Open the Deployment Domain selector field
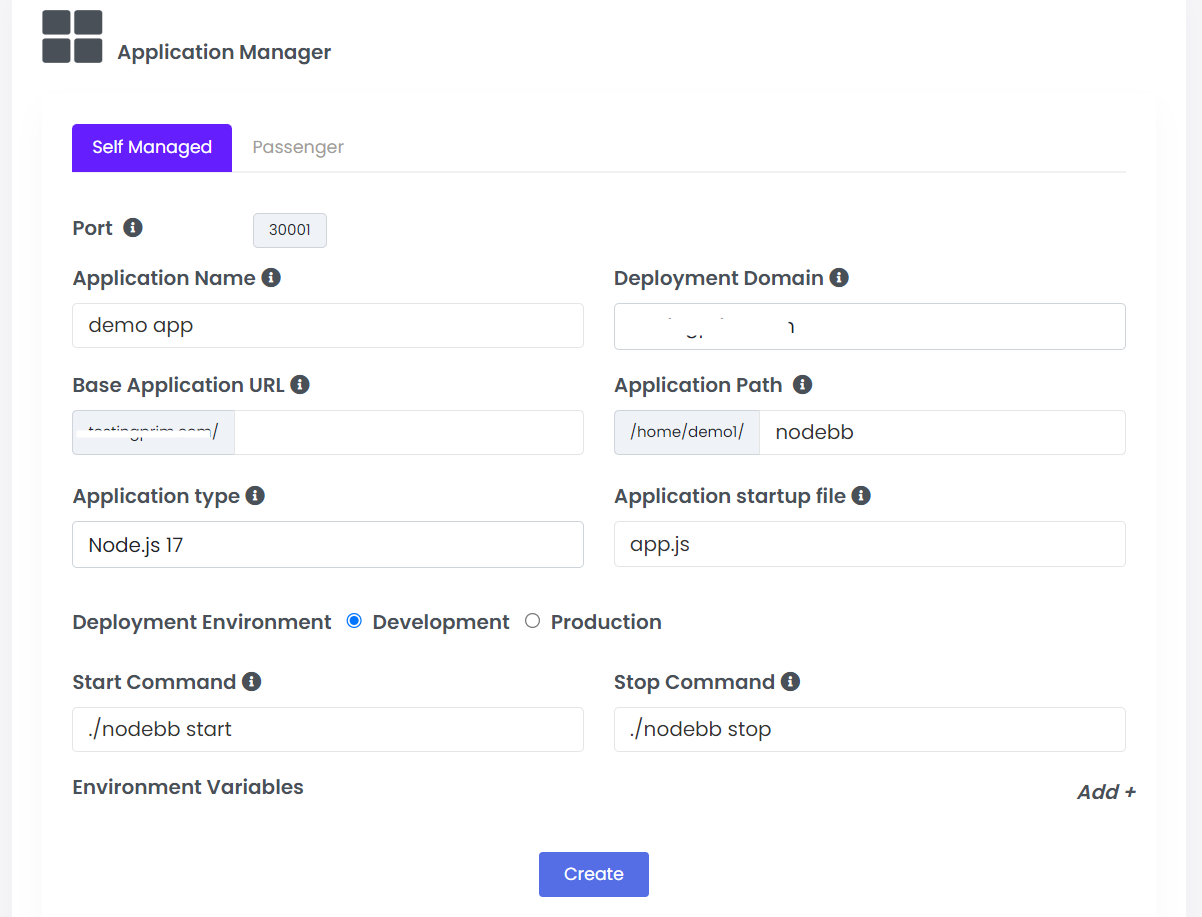This screenshot has width=1202, height=917. (869, 327)
